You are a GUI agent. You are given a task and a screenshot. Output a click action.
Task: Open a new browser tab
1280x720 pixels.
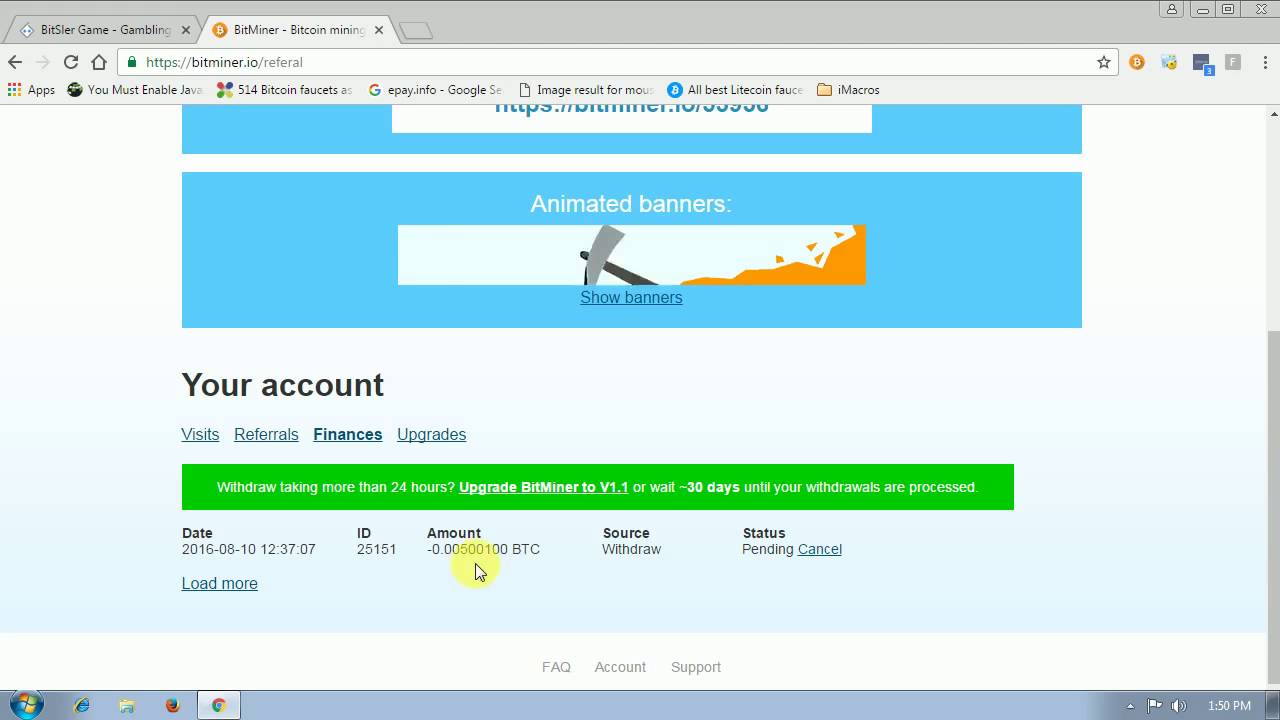click(x=416, y=31)
